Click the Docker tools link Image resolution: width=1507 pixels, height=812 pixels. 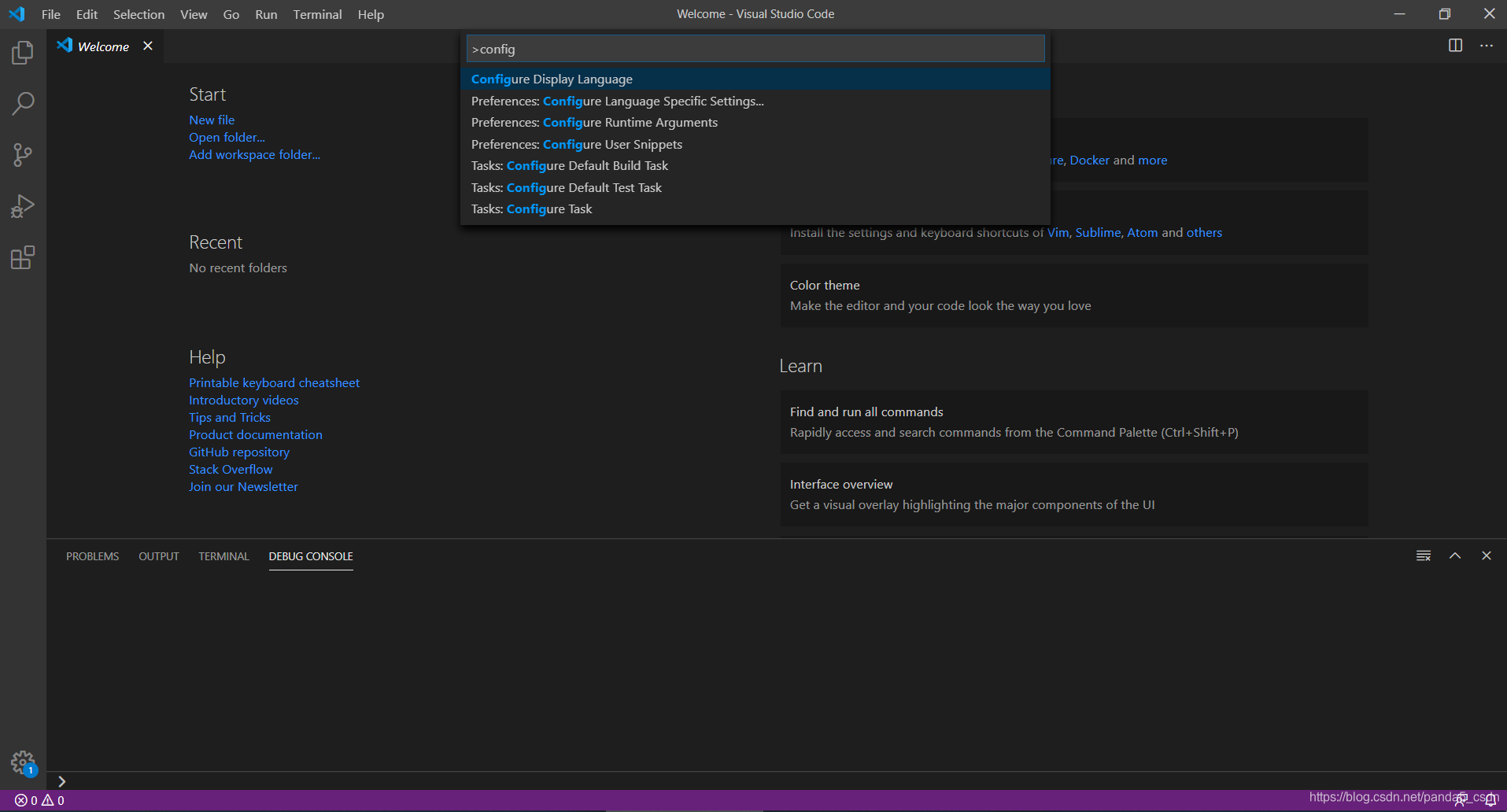(1089, 160)
